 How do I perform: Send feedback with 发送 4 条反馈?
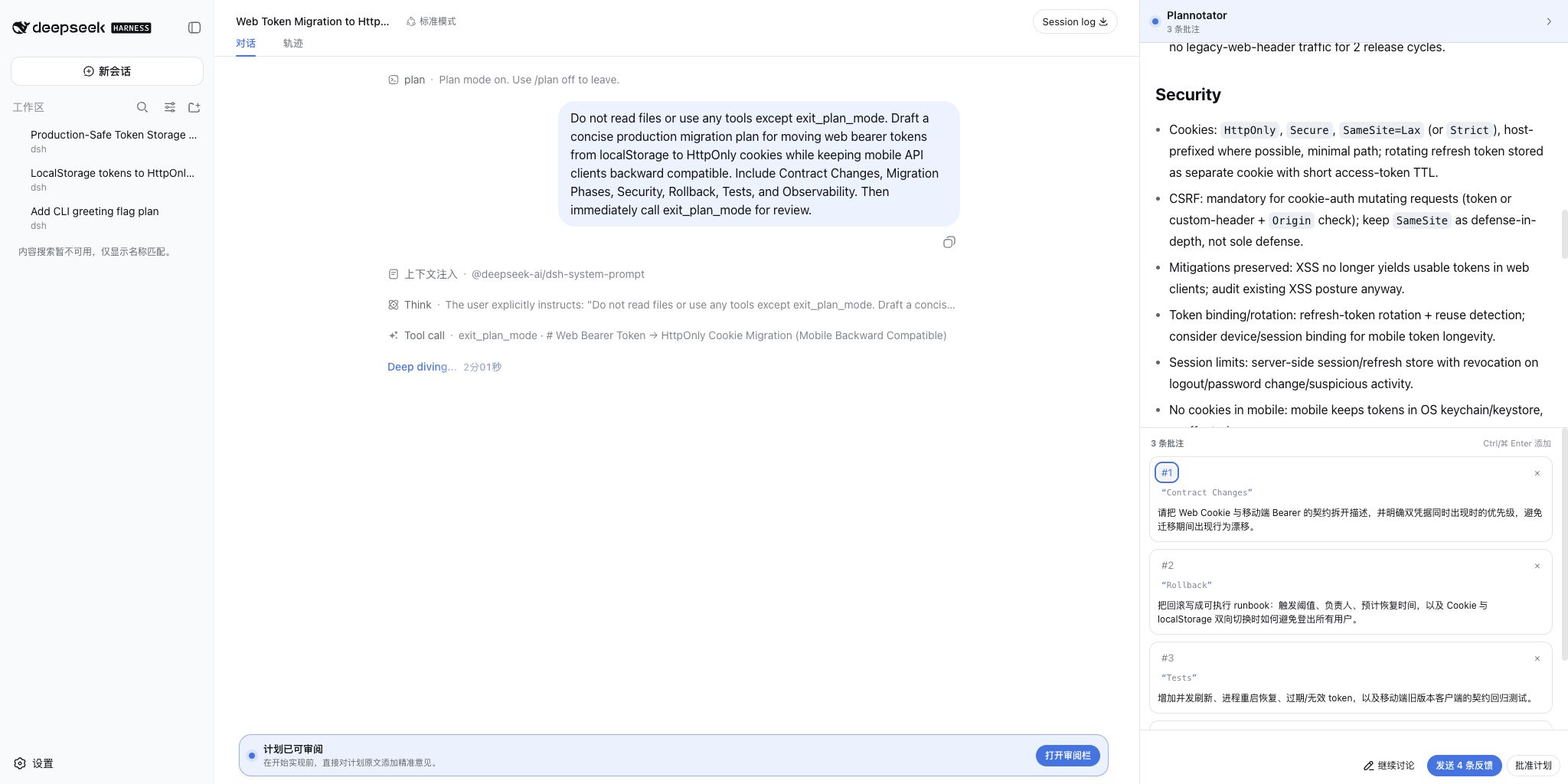tap(1464, 766)
